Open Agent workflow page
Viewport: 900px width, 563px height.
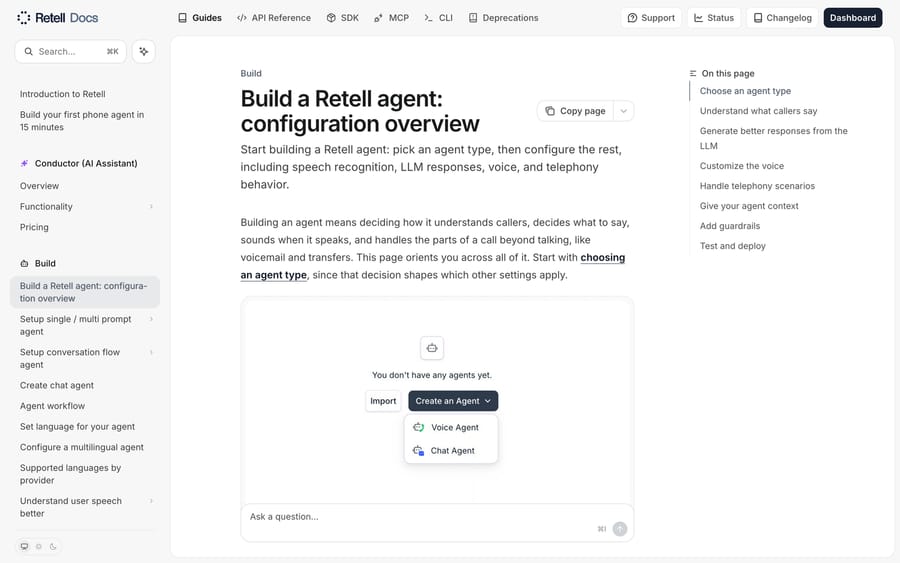pyautogui.click(x=52, y=406)
